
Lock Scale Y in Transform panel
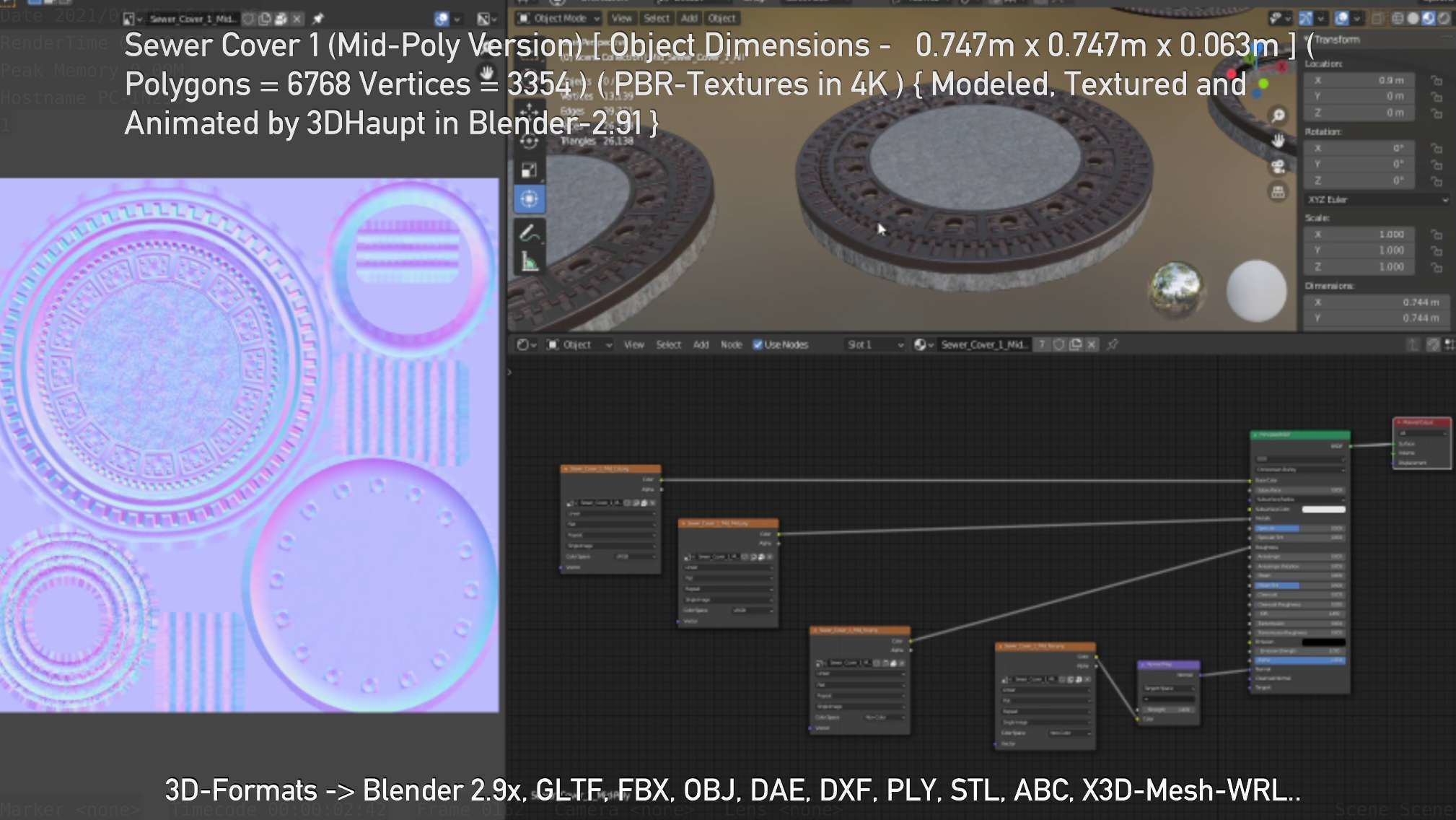point(1437,250)
